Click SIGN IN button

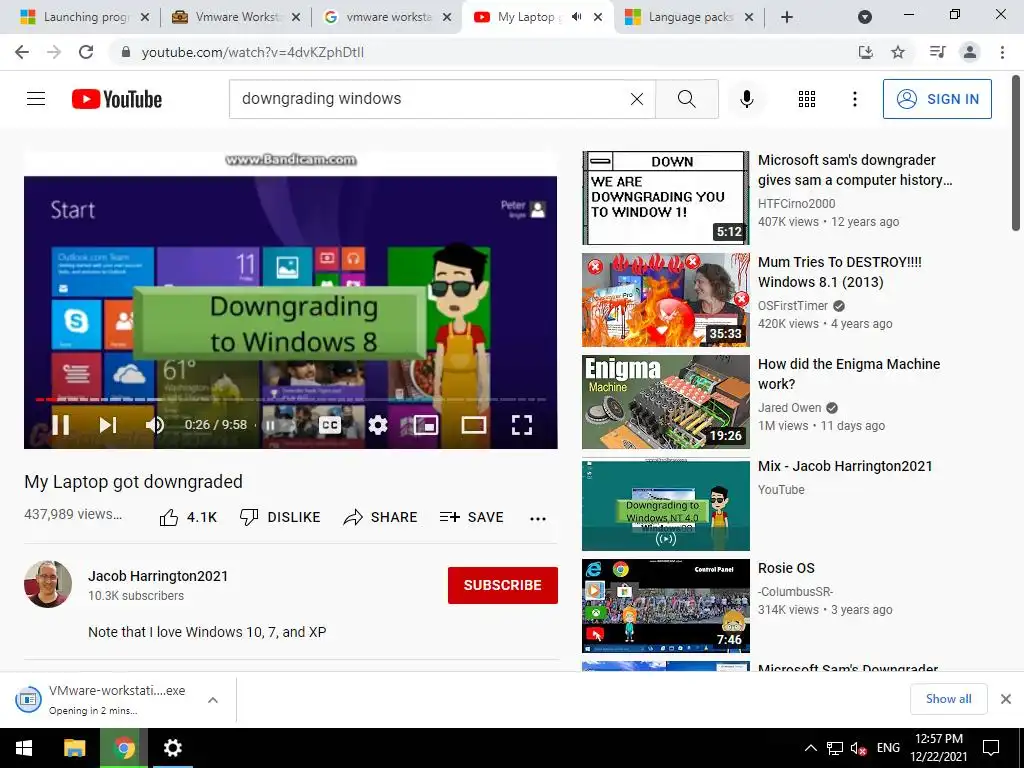click(x=937, y=99)
